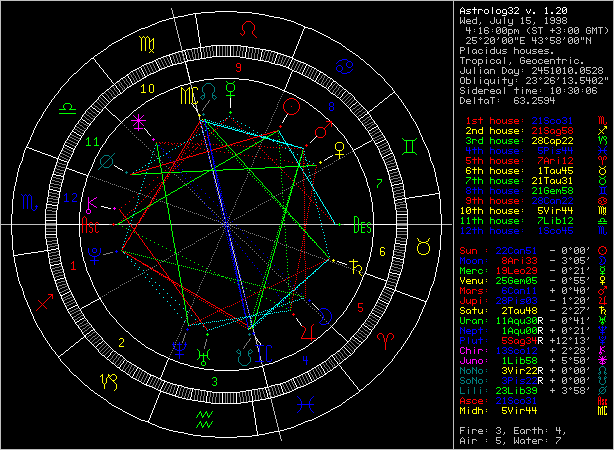Click the 'Plut: 5Sag34R' row
614x450 pixels.
(525, 341)
